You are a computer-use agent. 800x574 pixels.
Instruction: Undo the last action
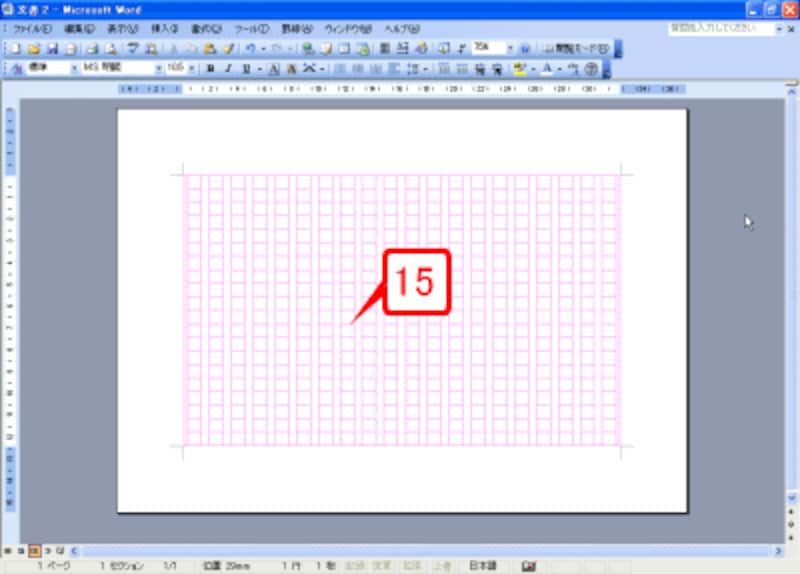click(250, 49)
